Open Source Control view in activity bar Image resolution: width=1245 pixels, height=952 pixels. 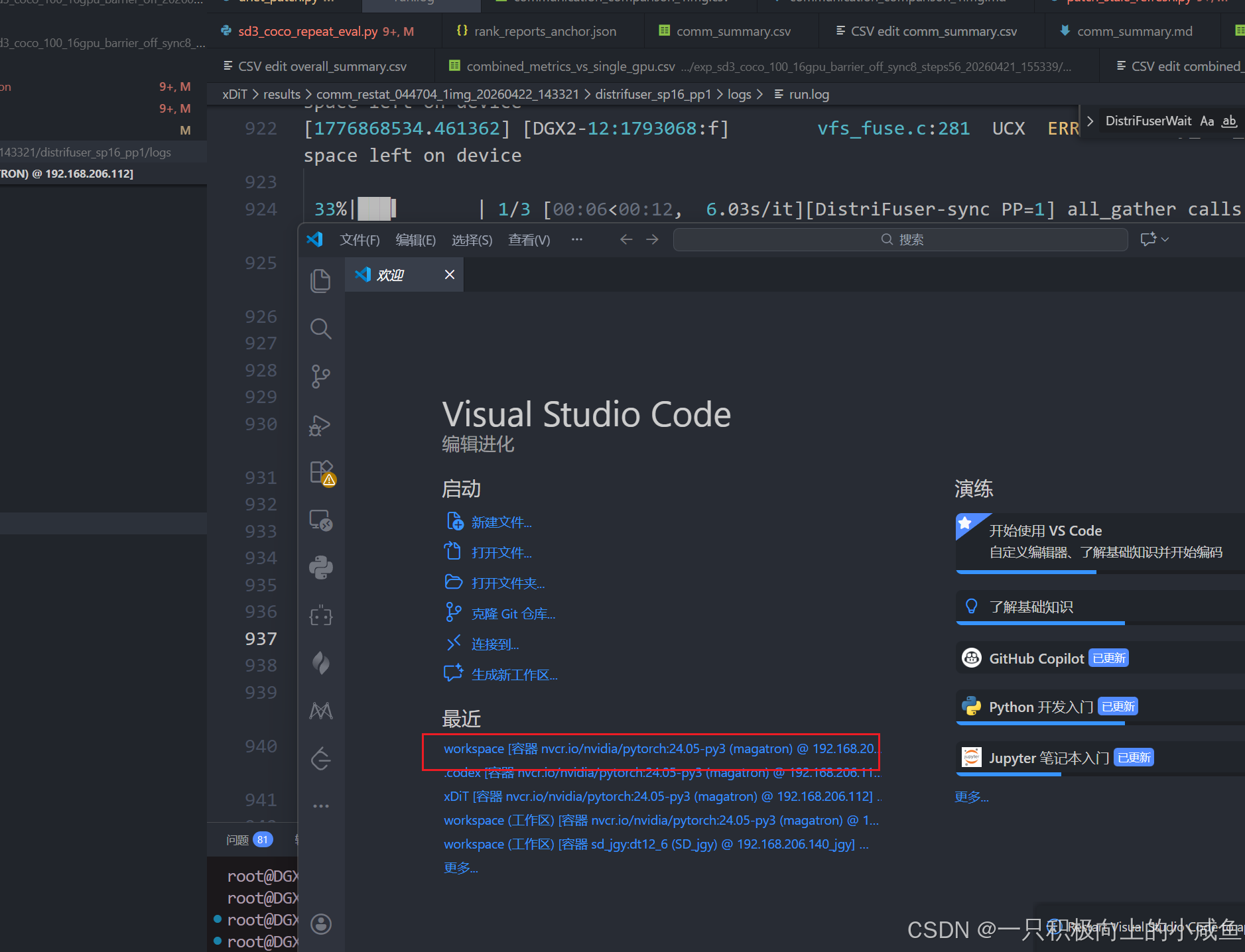click(321, 376)
